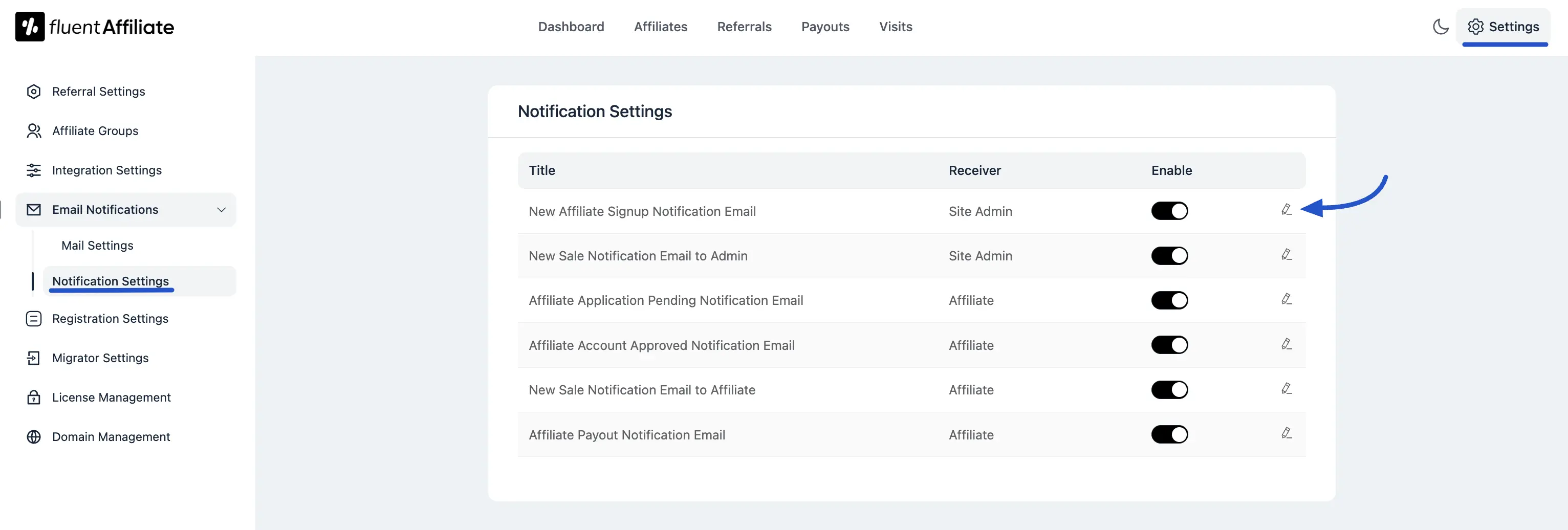Edit the New Affiliate Signup Notification Email
The width and height of the screenshot is (1568, 530).
pos(1287,211)
